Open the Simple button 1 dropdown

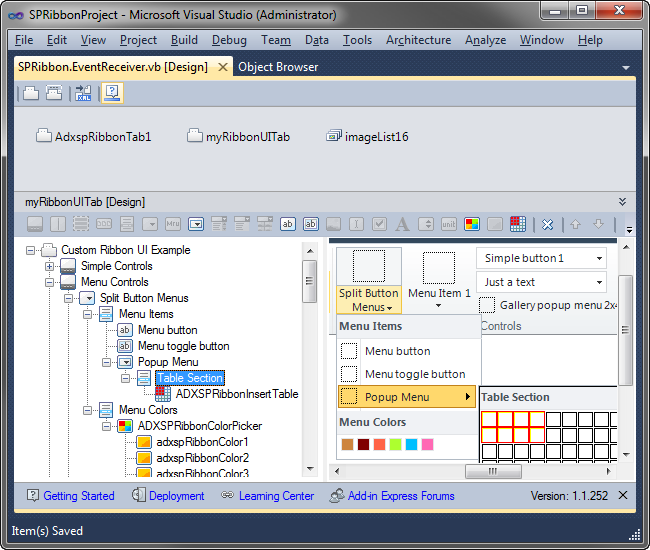pyautogui.click(x=599, y=258)
